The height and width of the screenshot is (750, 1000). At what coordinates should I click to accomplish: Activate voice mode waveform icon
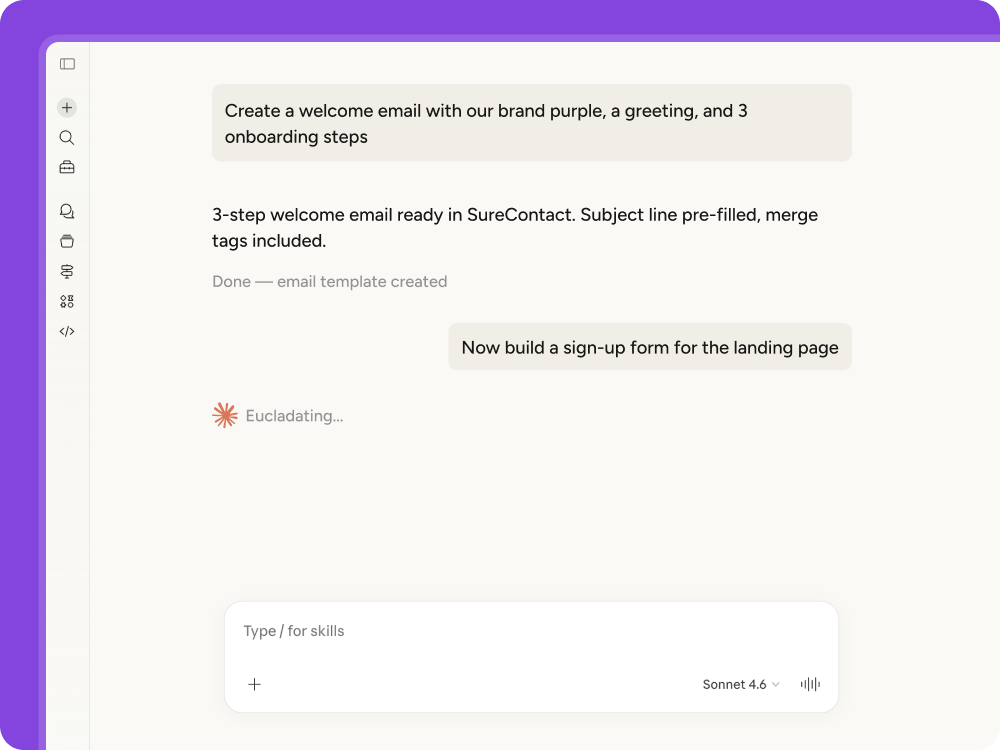click(810, 684)
